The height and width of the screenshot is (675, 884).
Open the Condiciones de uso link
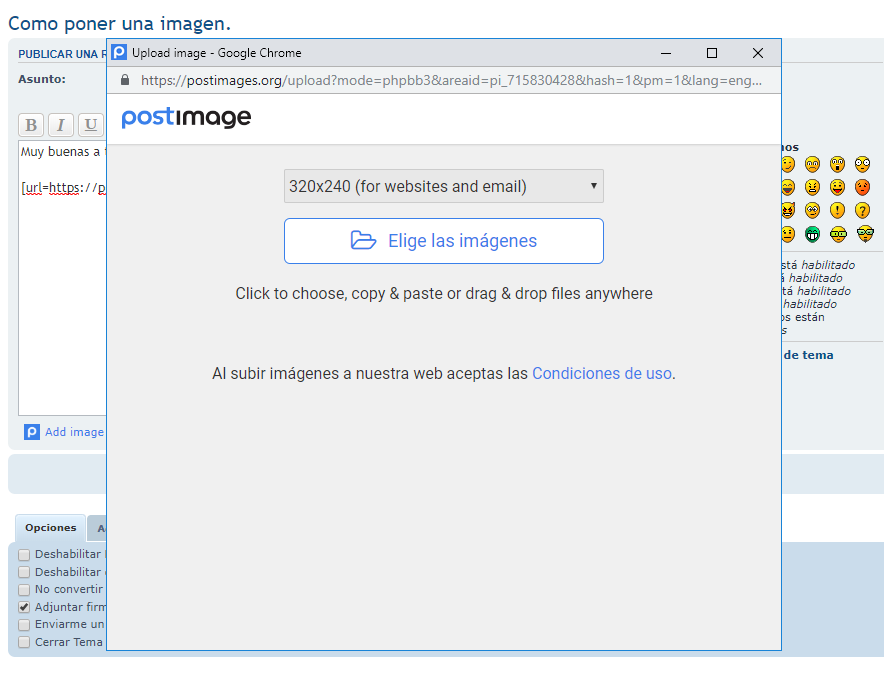(602, 373)
